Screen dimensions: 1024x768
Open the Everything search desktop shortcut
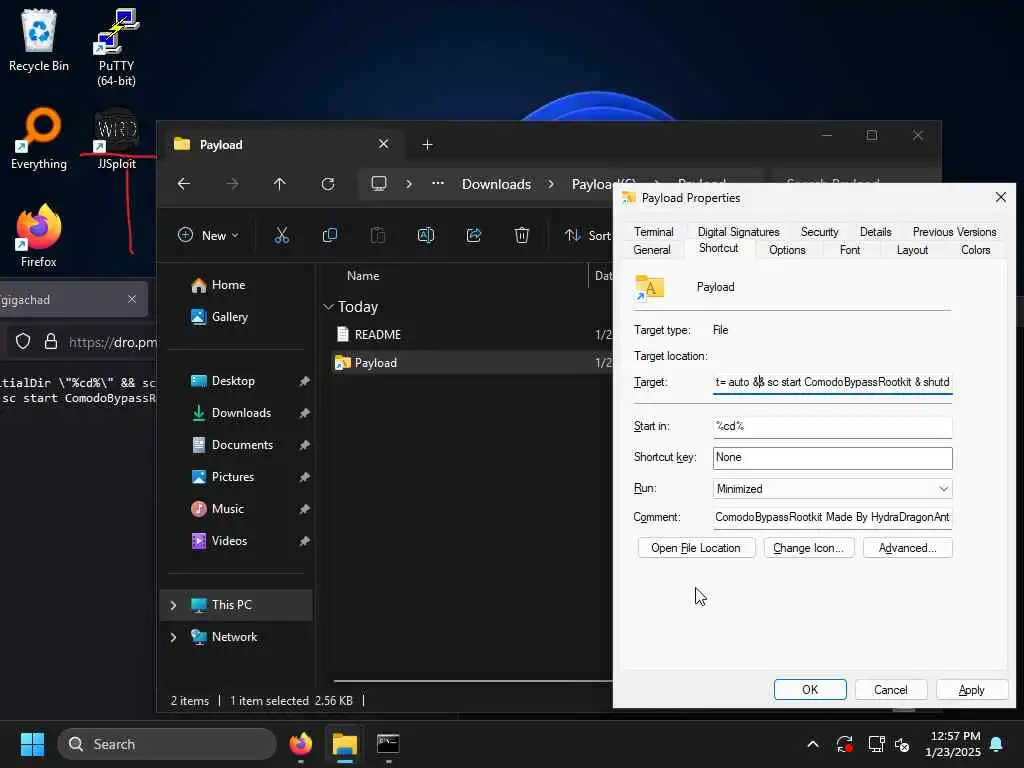[39, 138]
